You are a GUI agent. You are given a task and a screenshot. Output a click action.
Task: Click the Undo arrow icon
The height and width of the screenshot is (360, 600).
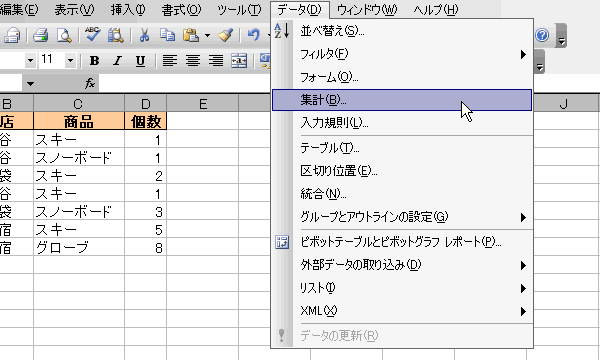tap(253, 35)
